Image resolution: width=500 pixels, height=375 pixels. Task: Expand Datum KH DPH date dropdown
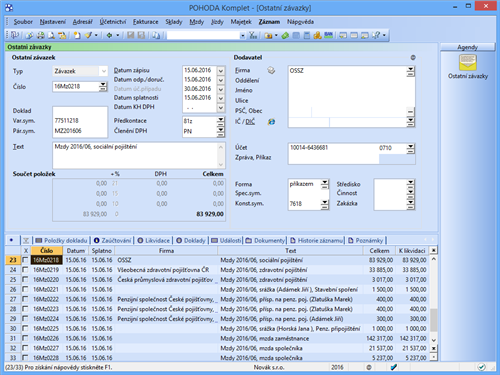(221, 107)
